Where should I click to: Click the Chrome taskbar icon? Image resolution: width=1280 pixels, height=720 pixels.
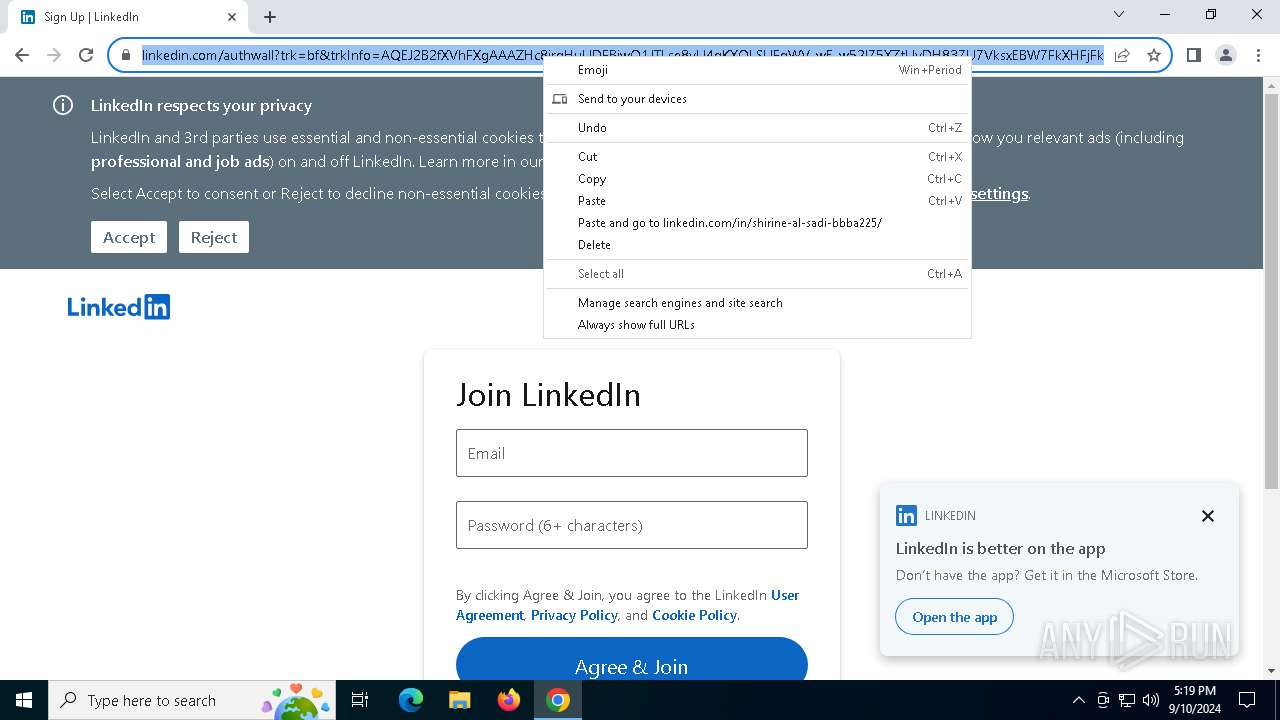(558, 700)
